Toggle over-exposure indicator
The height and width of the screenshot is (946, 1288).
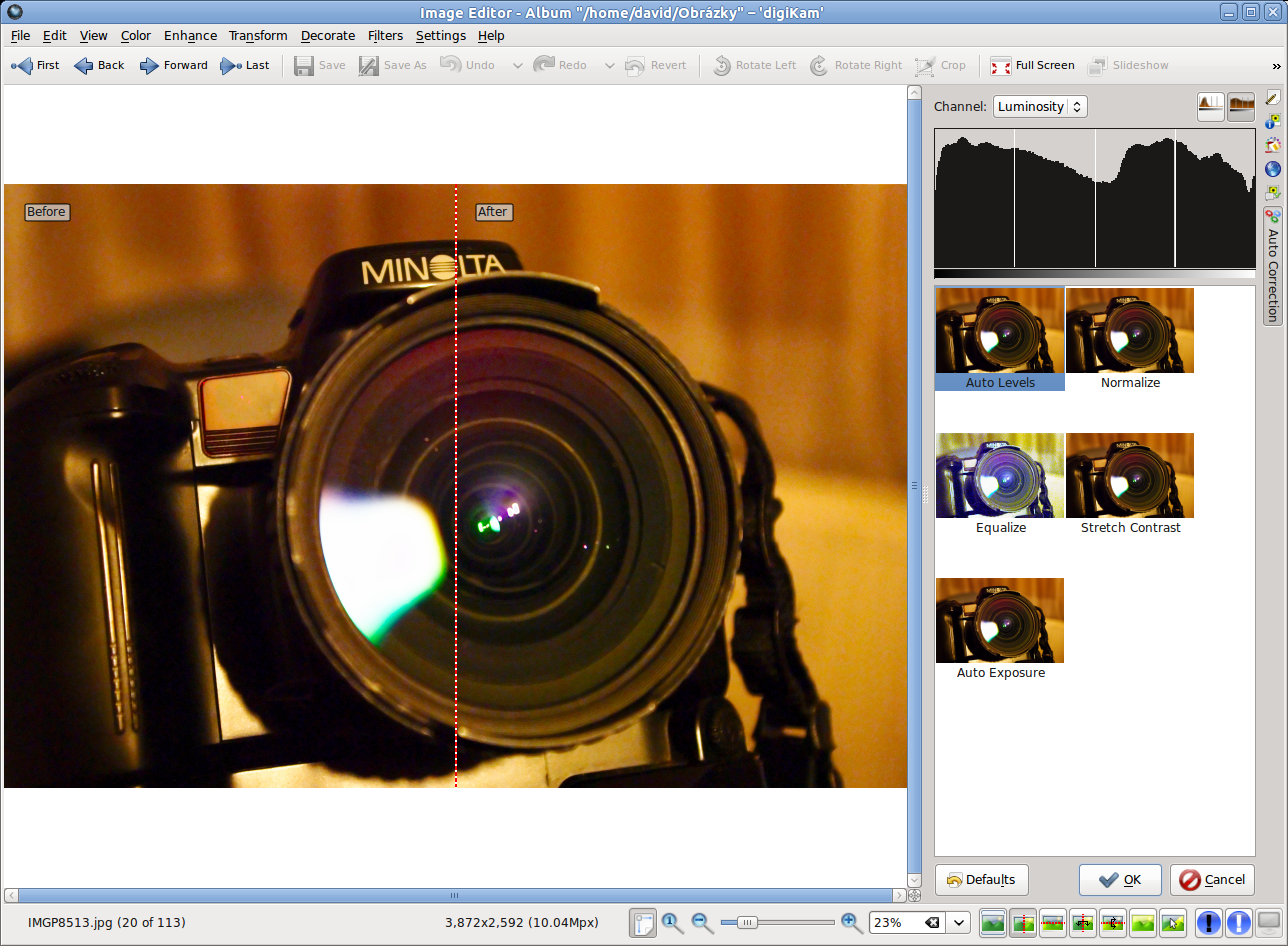pyautogui.click(x=1239, y=922)
